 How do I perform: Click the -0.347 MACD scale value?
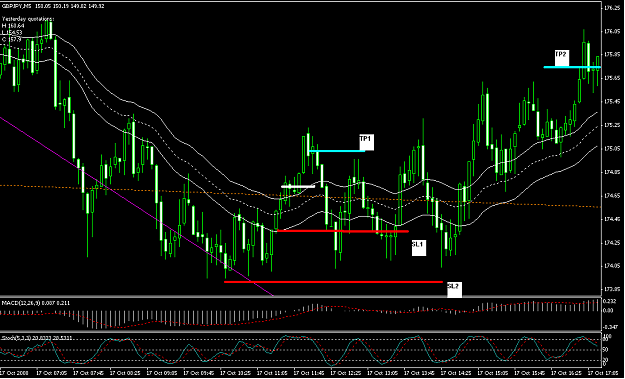610,326
